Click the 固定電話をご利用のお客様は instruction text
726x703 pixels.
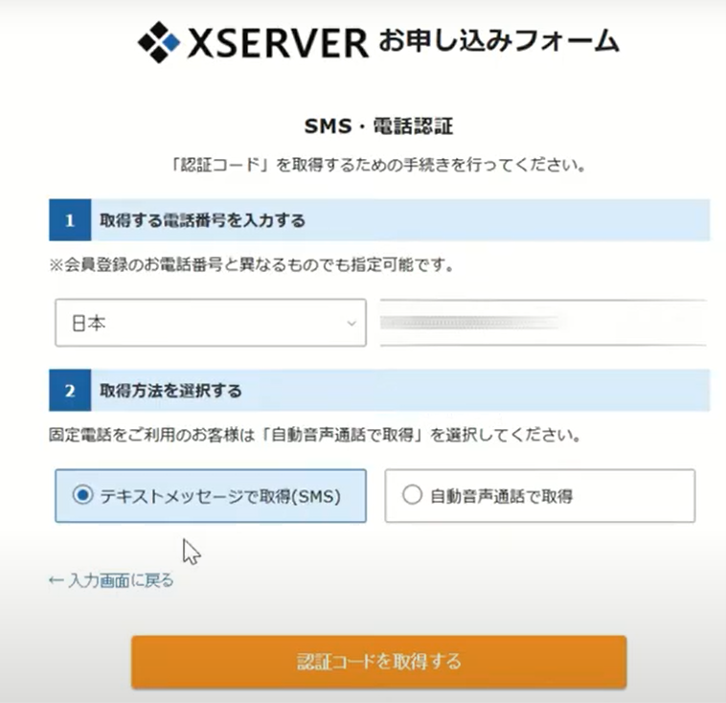click(315, 435)
